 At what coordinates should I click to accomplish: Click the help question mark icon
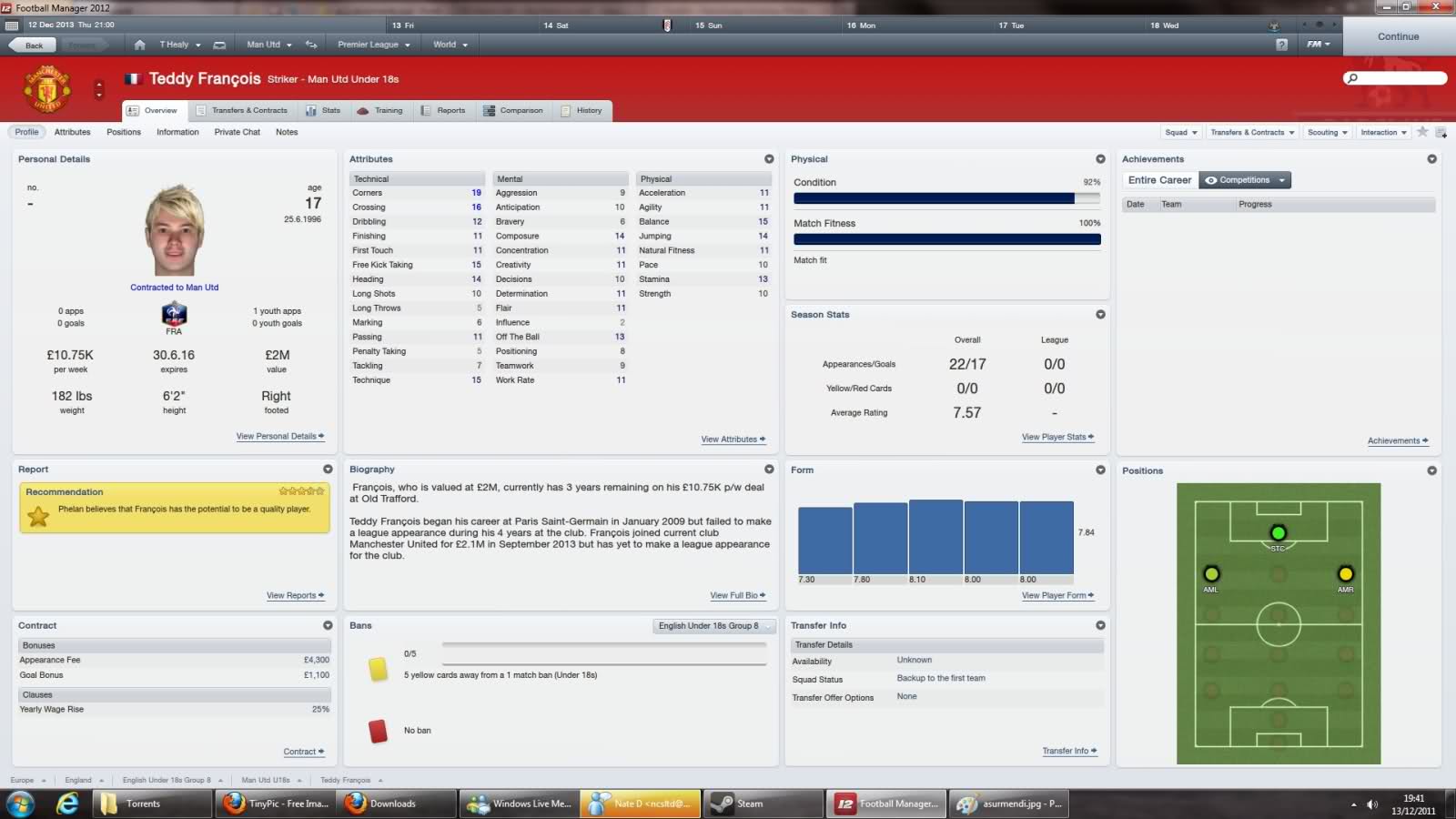click(x=1281, y=45)
